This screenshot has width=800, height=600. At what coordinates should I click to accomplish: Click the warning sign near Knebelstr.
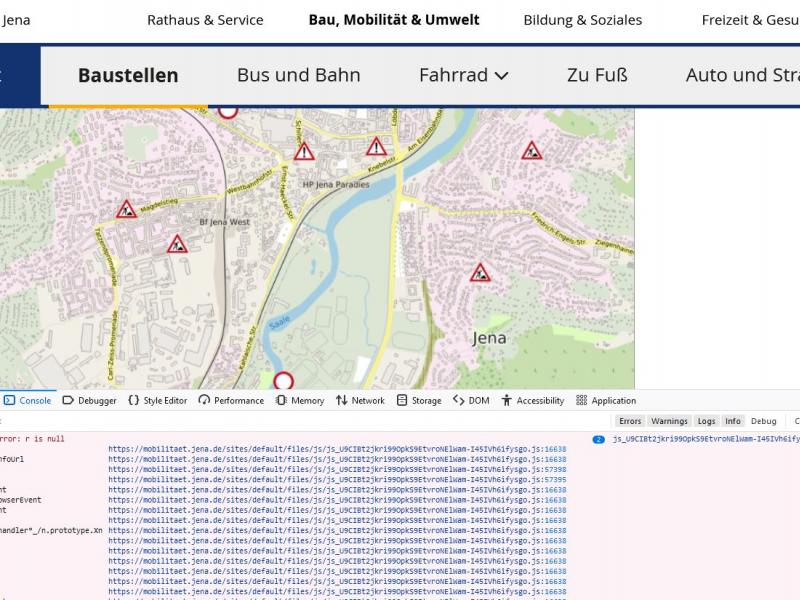376,148
